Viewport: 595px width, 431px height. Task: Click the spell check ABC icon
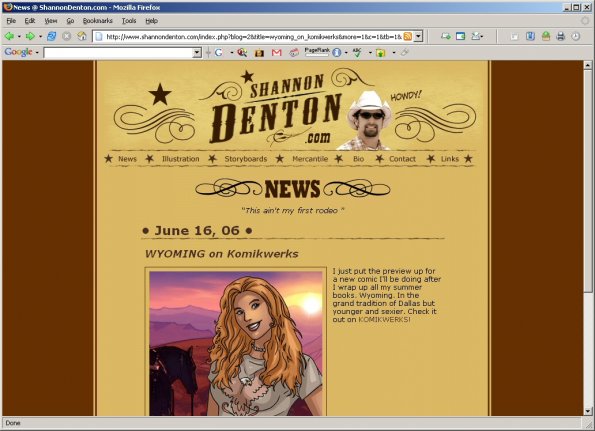(357, 53)
